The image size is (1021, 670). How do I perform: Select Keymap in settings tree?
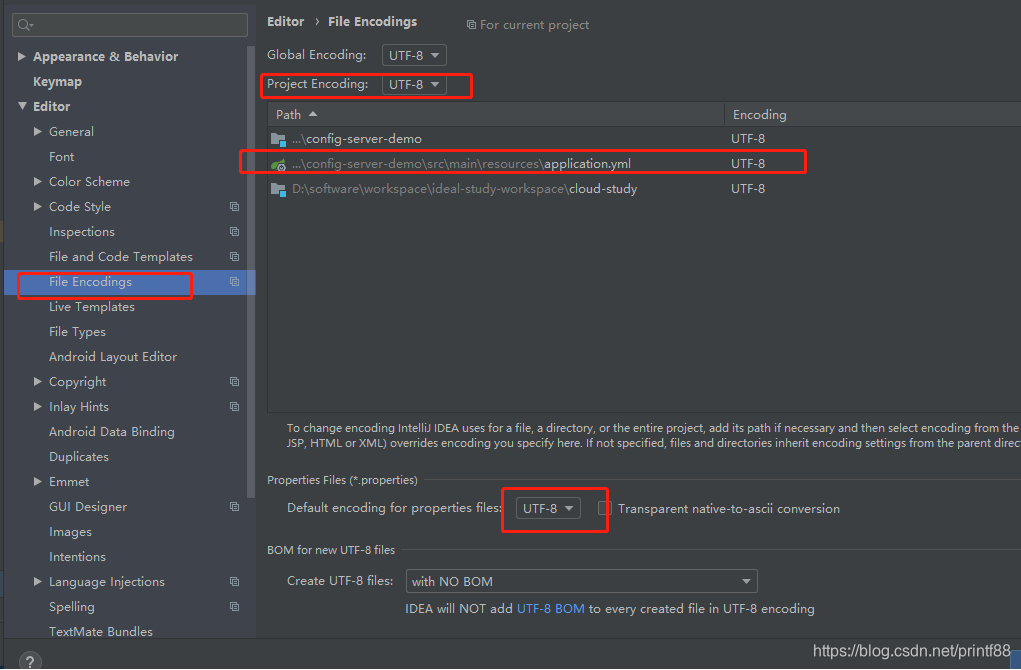tap(57, 82)
